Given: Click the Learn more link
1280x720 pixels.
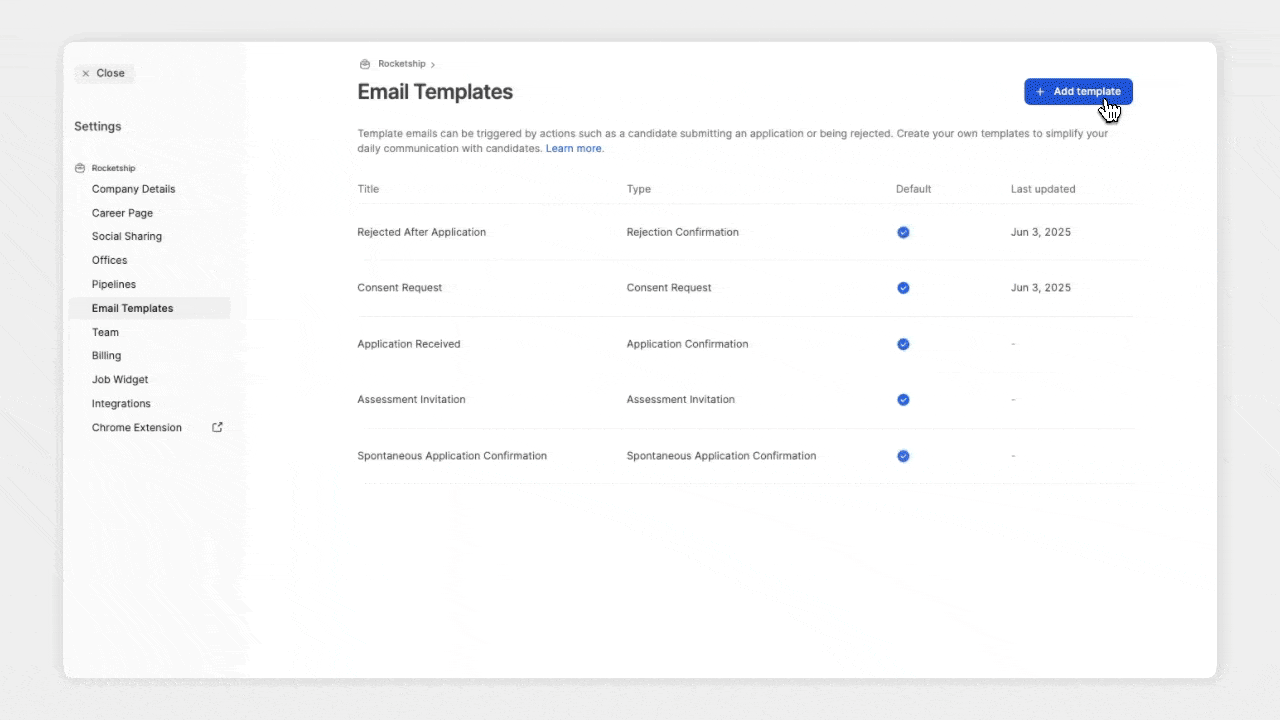Looking at the screenshot, I should tap(574, 149).
